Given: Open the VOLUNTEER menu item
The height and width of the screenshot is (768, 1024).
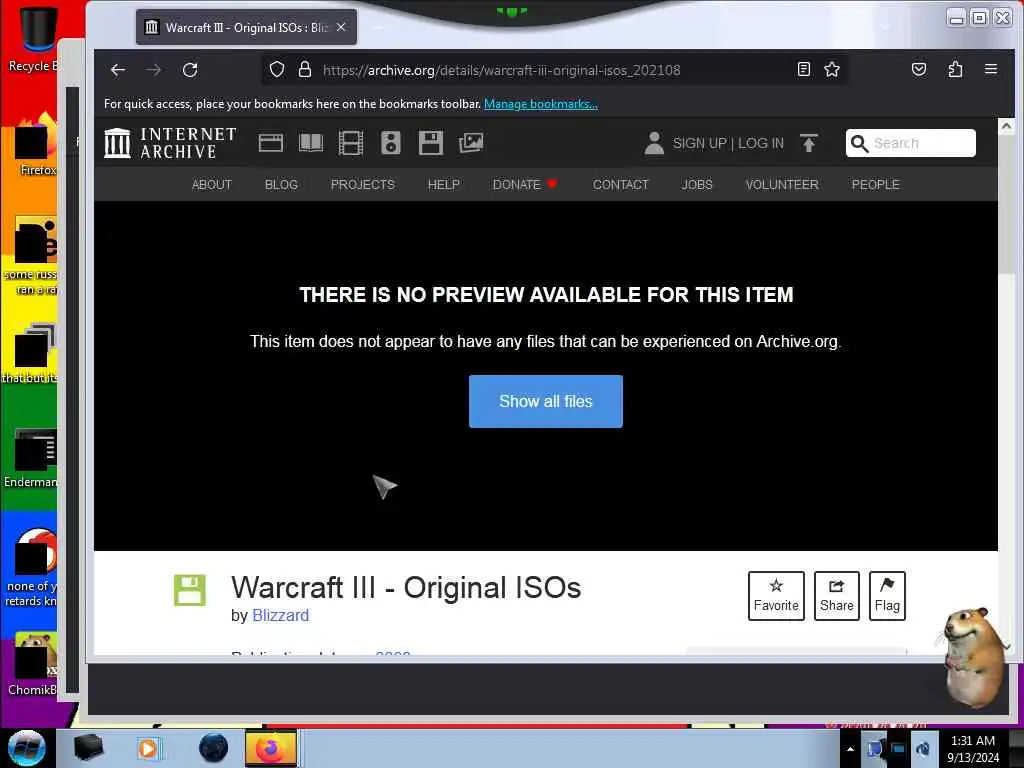Looking at the screenshot, I should 782,185.
